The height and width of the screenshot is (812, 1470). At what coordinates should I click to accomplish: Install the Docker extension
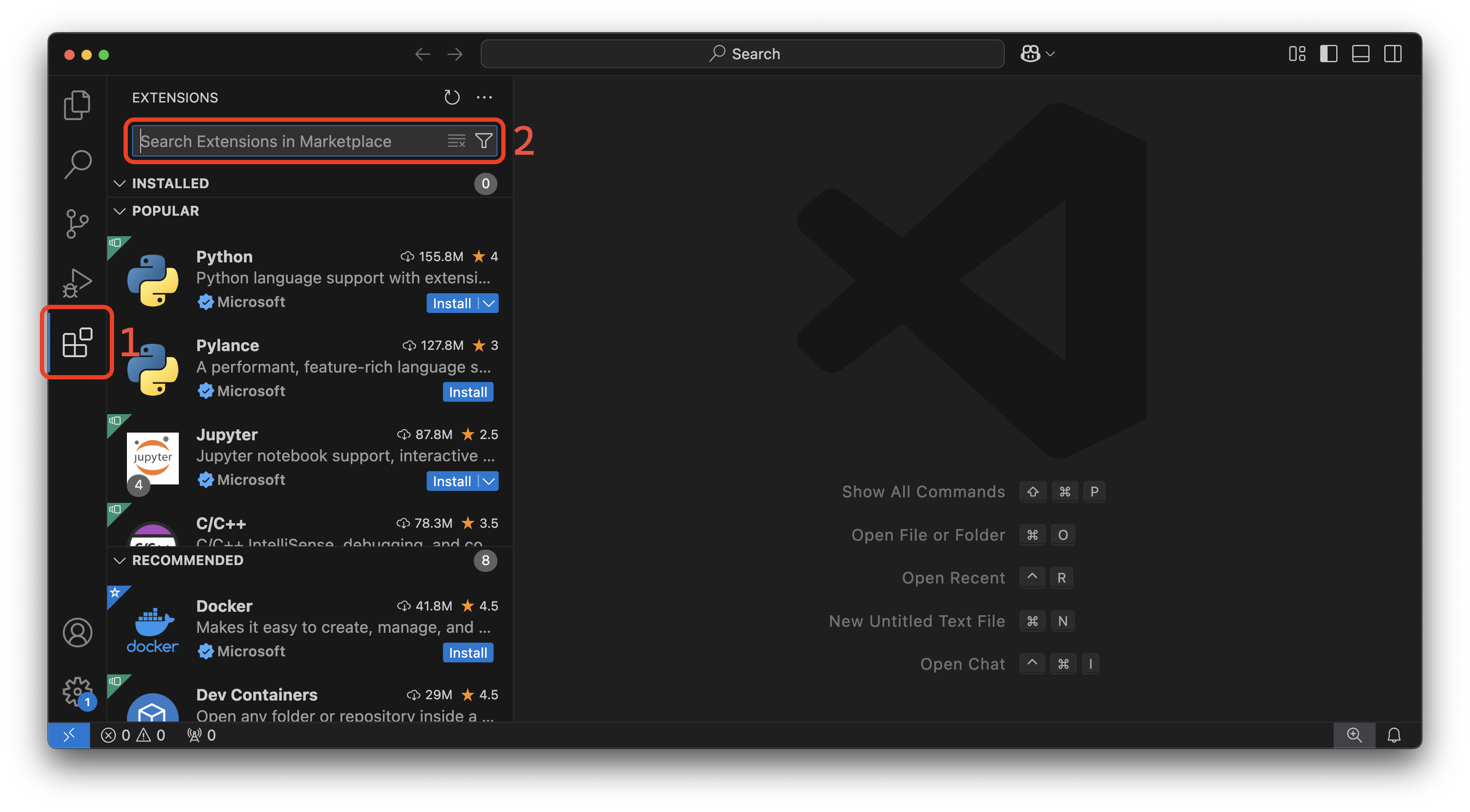tap(467, 652)
